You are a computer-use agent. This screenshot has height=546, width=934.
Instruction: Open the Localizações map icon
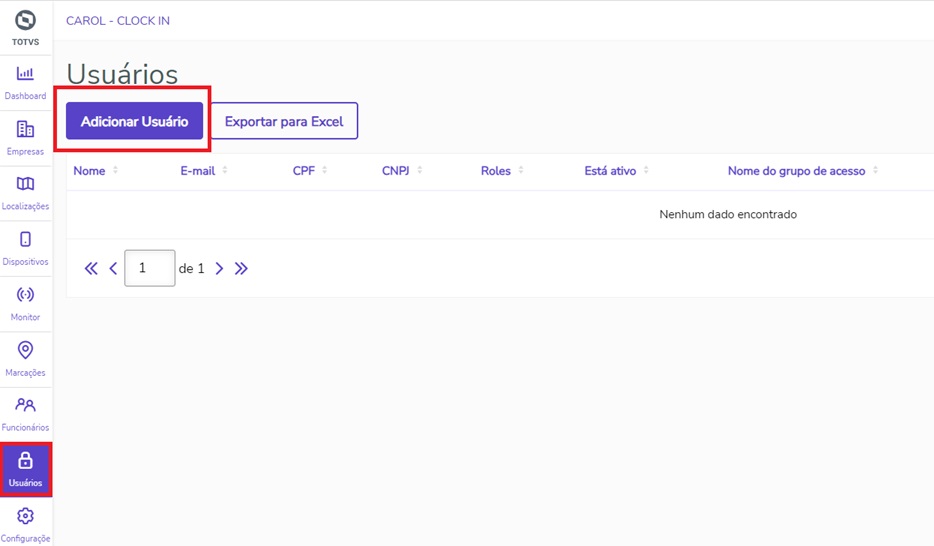25,184
